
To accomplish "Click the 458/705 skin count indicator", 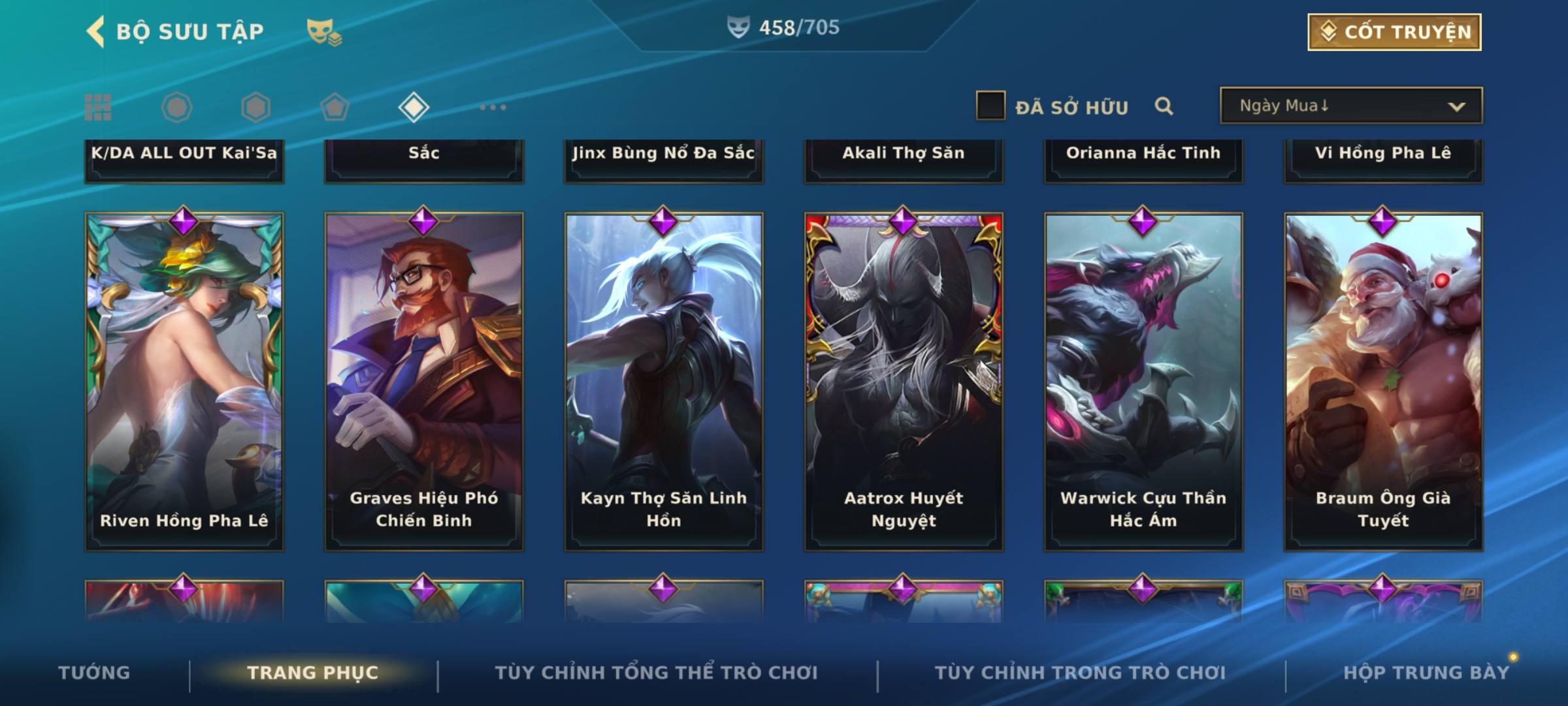I will pyautogui.click(x=783, y=27).
